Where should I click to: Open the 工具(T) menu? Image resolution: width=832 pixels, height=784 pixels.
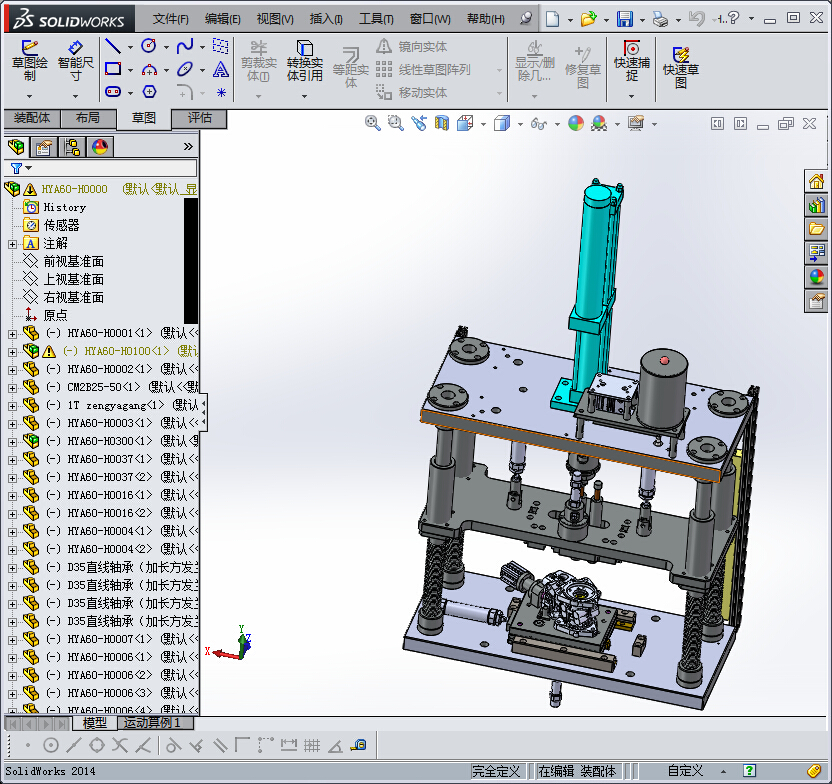376,19
